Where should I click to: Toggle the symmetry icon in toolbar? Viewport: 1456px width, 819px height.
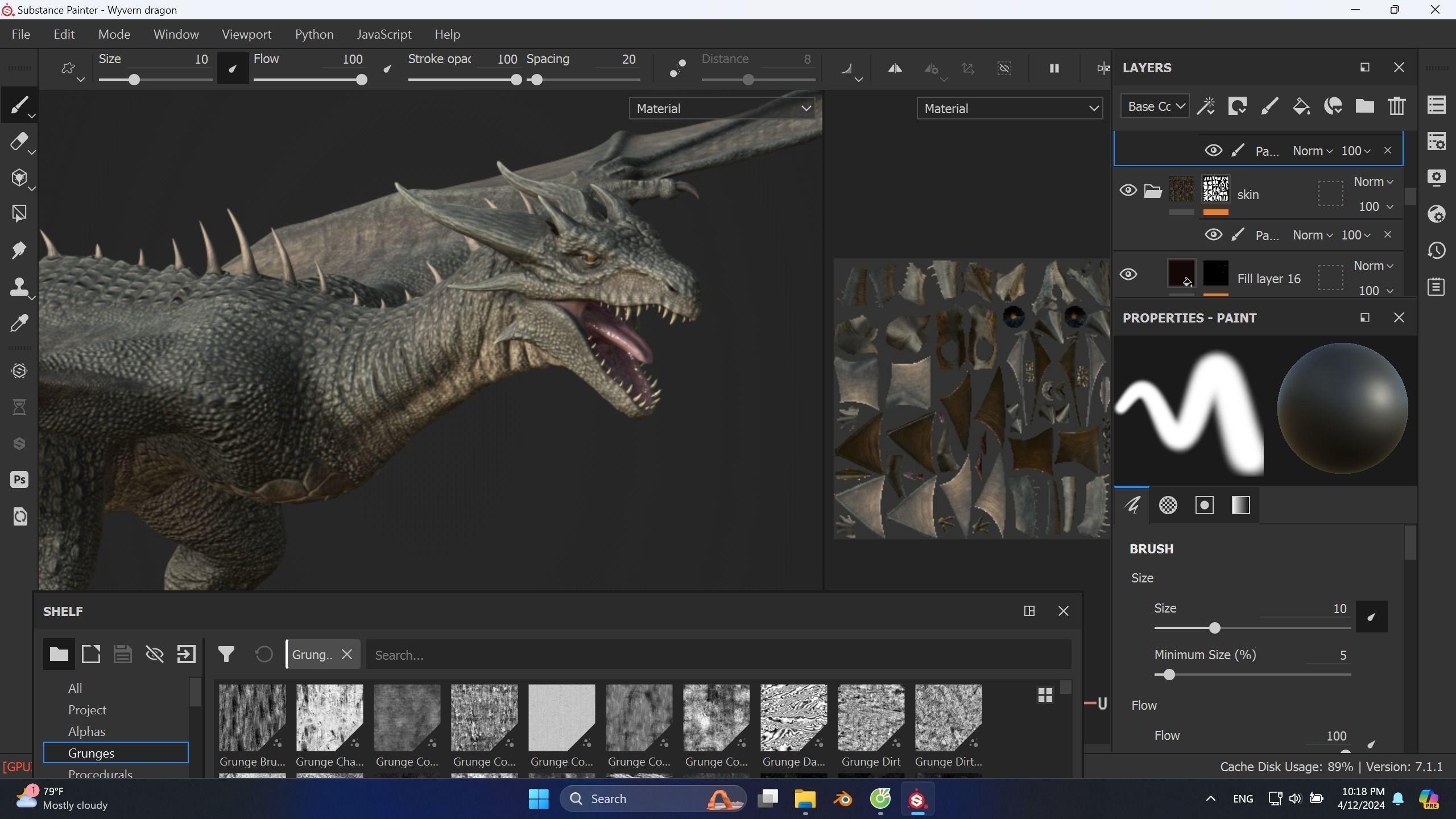click(895, 68)
